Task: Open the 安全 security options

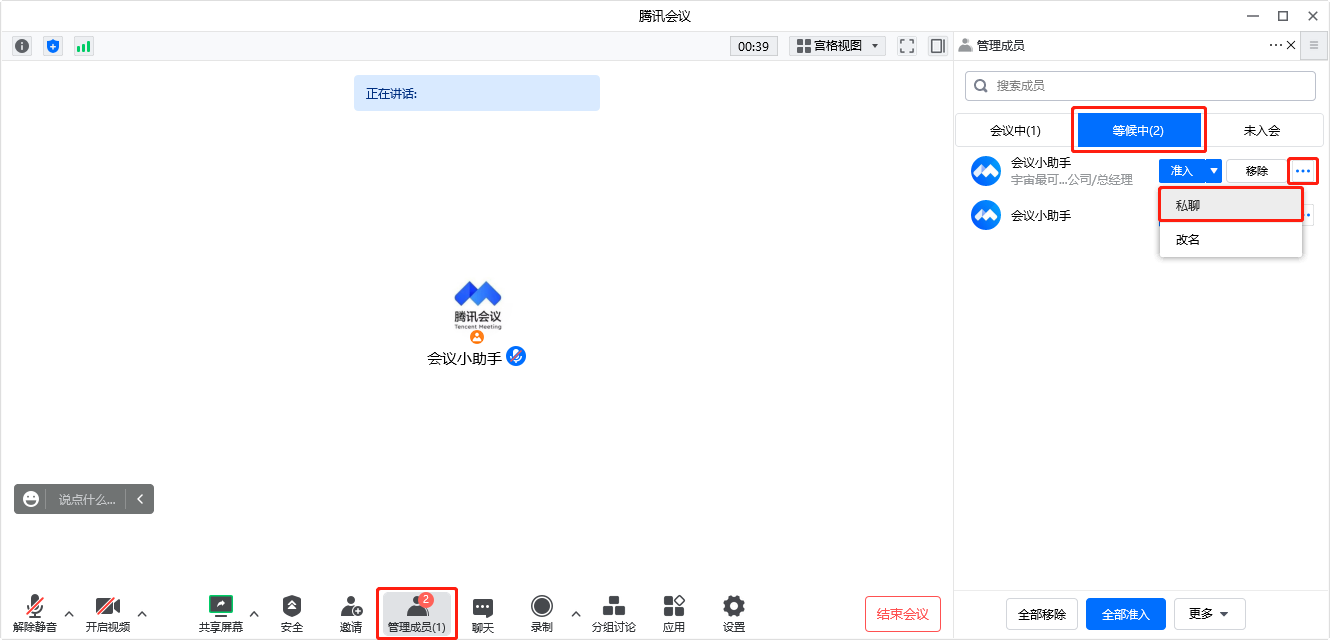Action: pyautogui.click(x=292, y=613)
